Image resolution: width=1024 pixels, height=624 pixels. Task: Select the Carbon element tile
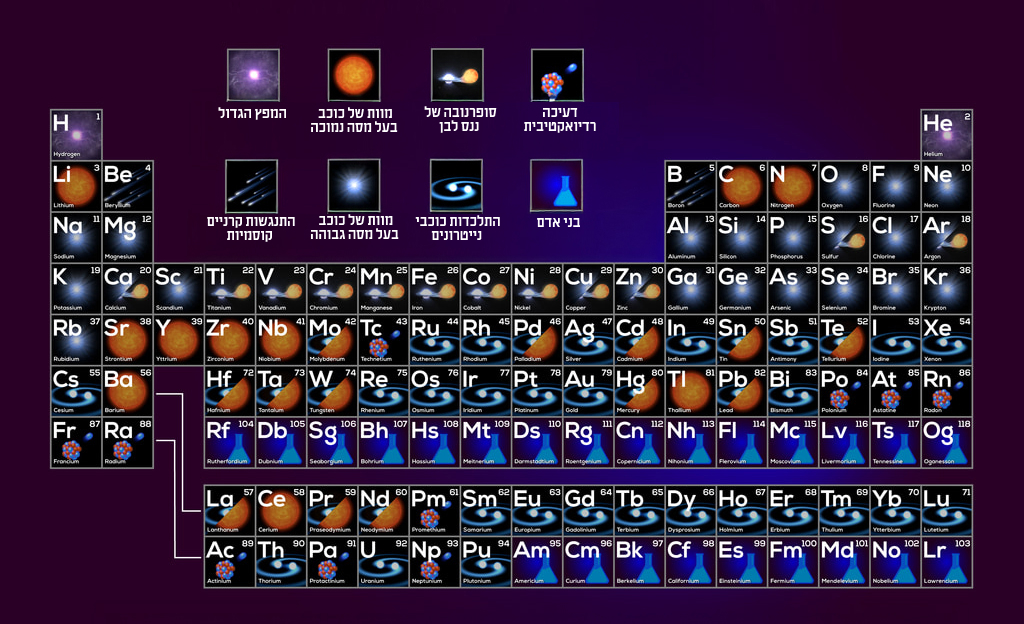tap(741, 186)
